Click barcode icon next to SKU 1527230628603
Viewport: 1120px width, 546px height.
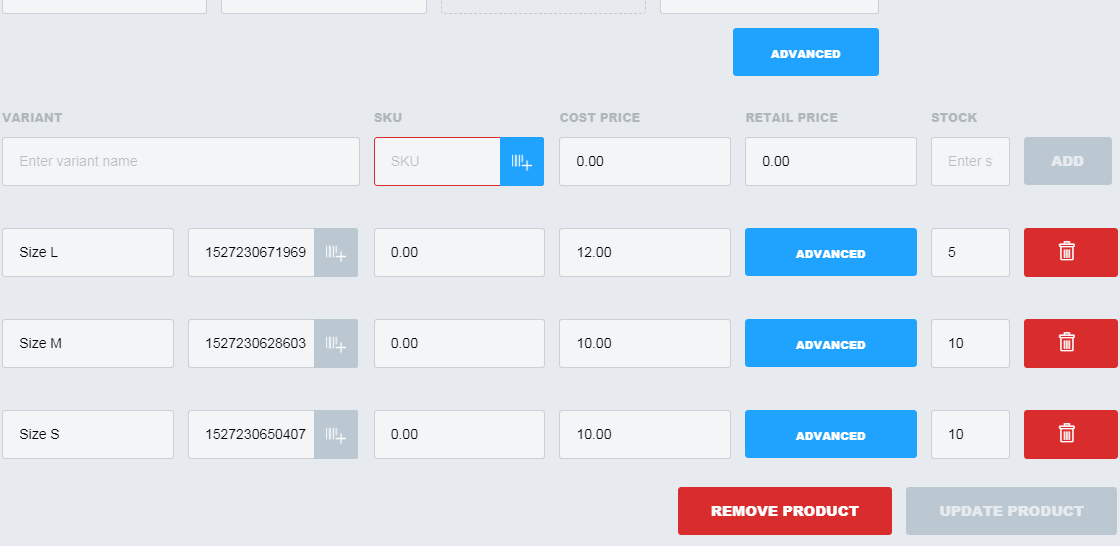336,343
